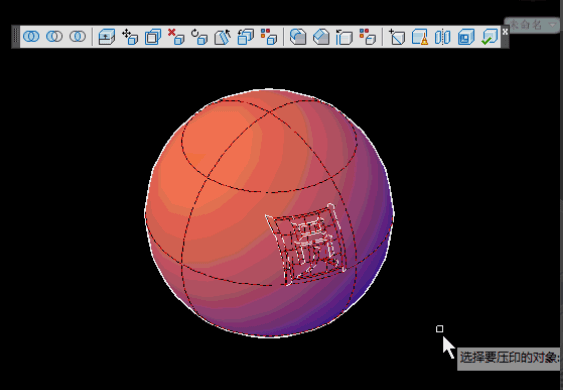Select the Copy Faces tool
563x390 pixels.
(x=246, y=37)
